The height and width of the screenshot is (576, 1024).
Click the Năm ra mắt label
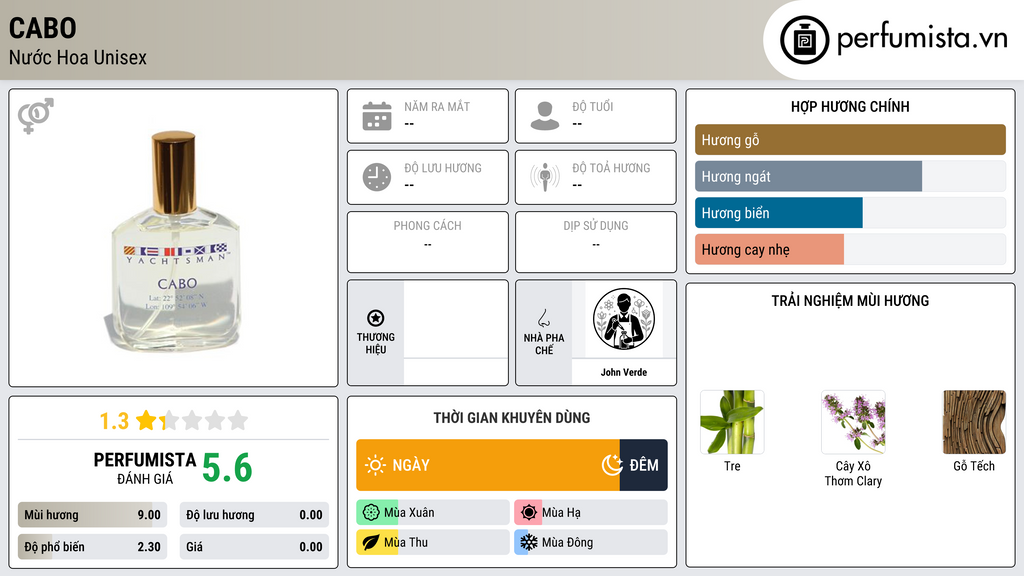437,106
